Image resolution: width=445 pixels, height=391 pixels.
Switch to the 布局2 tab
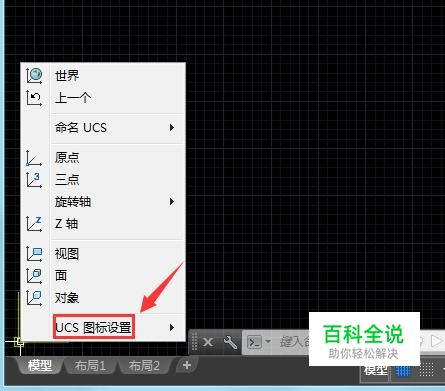pyautogui.click(x=144, y=366)
